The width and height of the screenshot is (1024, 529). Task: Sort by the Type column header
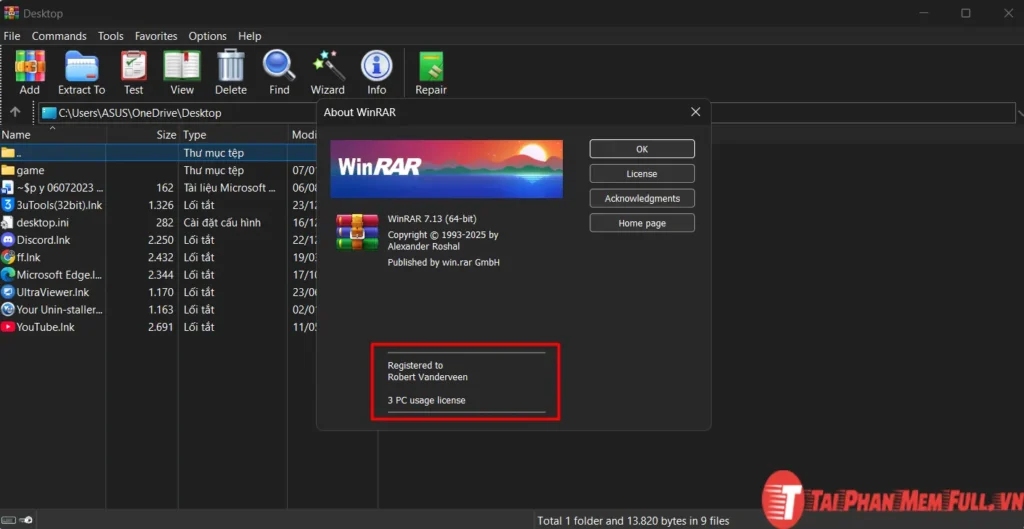232,135
